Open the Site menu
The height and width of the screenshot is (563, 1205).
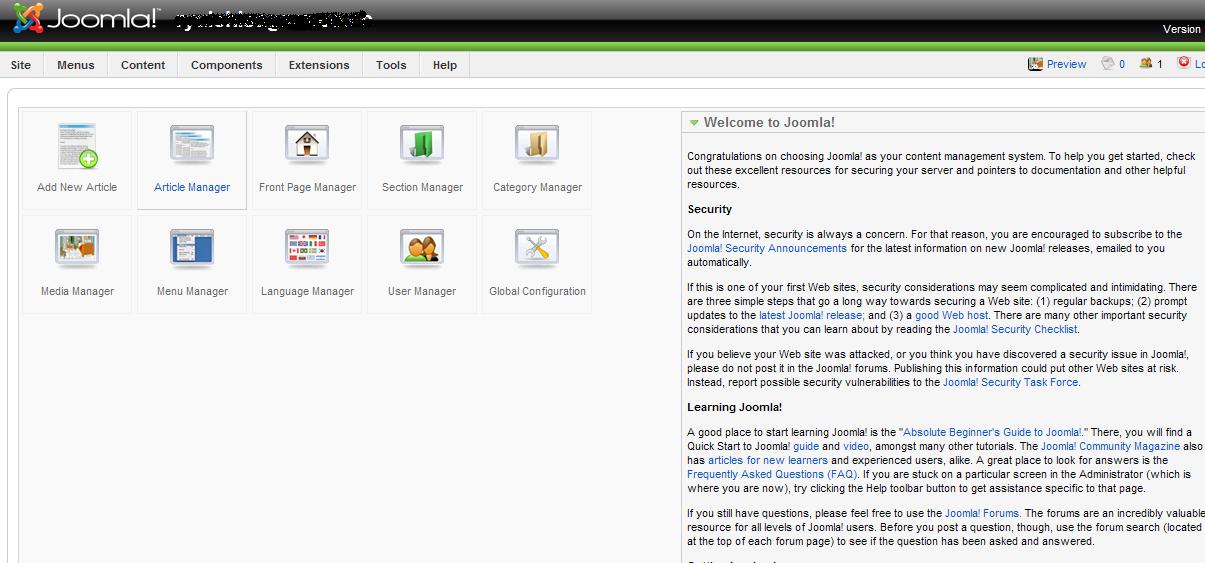pos(21,65)
